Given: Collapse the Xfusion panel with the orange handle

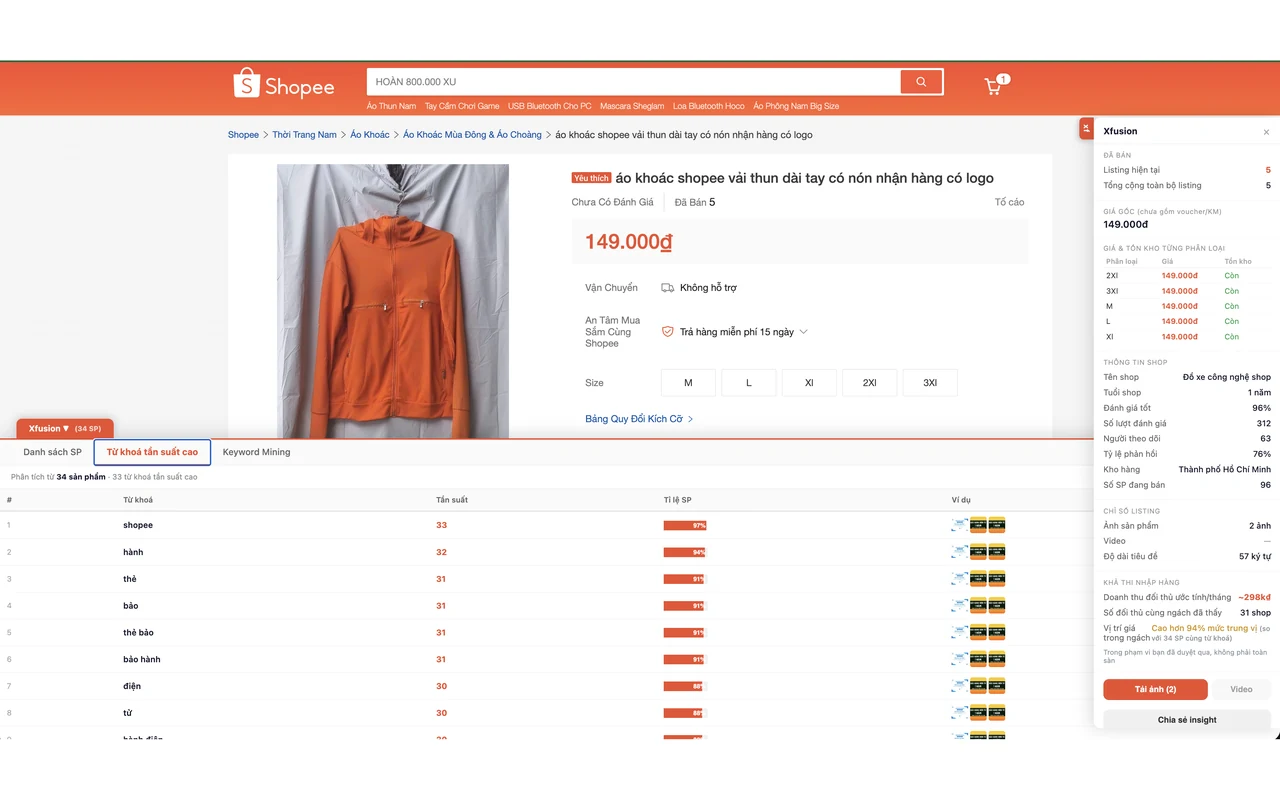Looking at the screenshot, I should click(1087, 128).
